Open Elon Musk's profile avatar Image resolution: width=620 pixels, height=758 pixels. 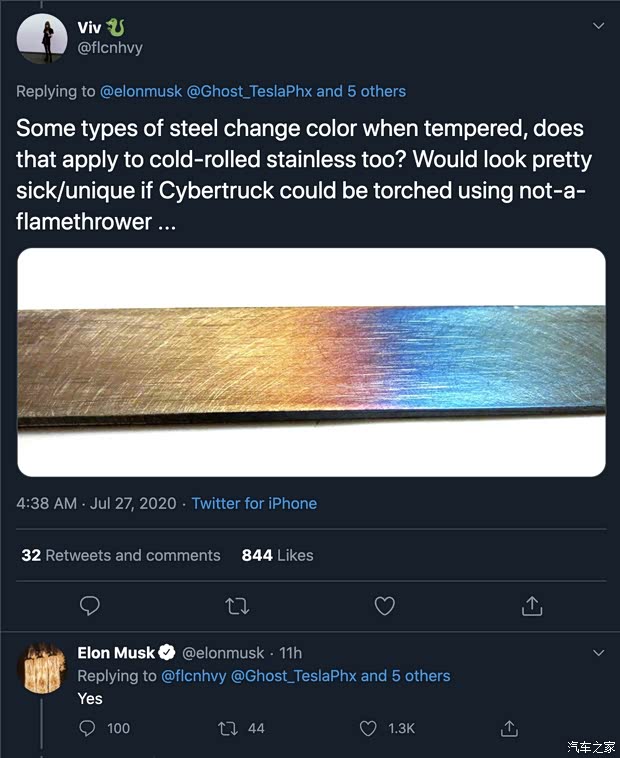click(42, 669)
